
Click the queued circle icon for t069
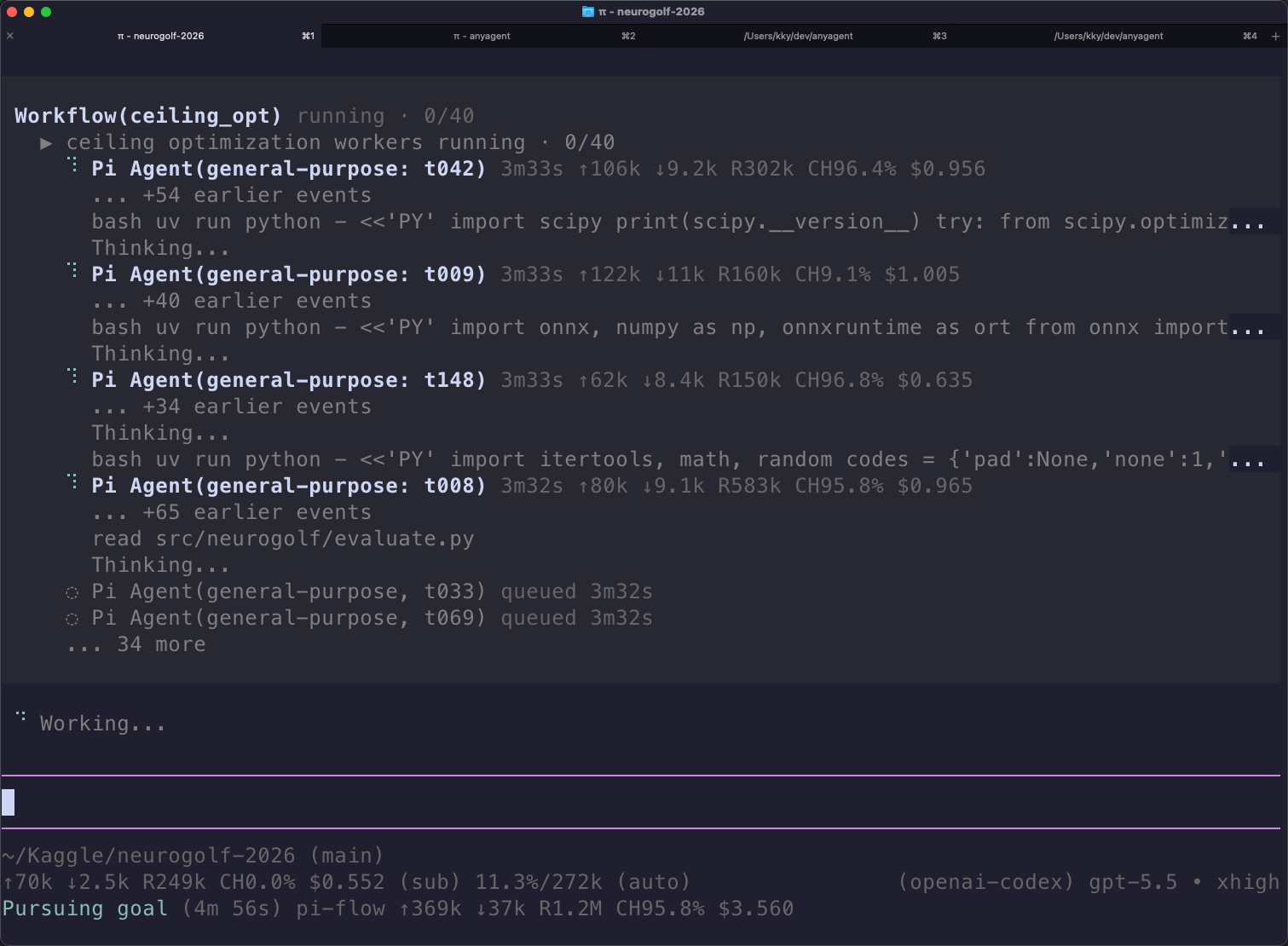click(72, 619)
